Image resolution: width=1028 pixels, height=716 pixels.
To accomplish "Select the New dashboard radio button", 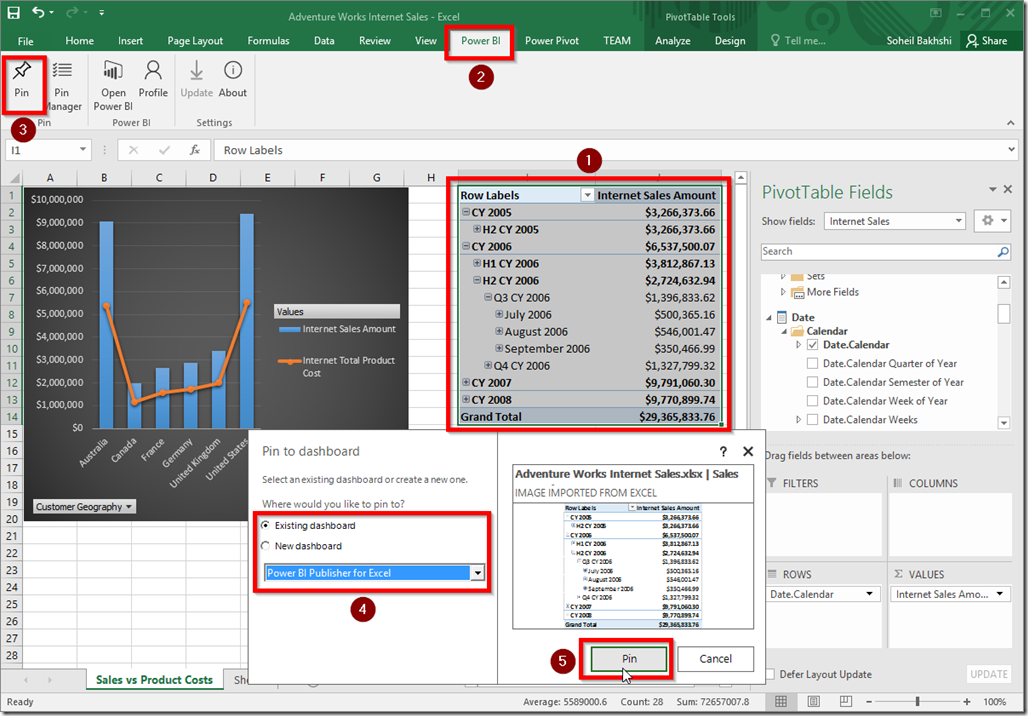I will pos(266,546).
